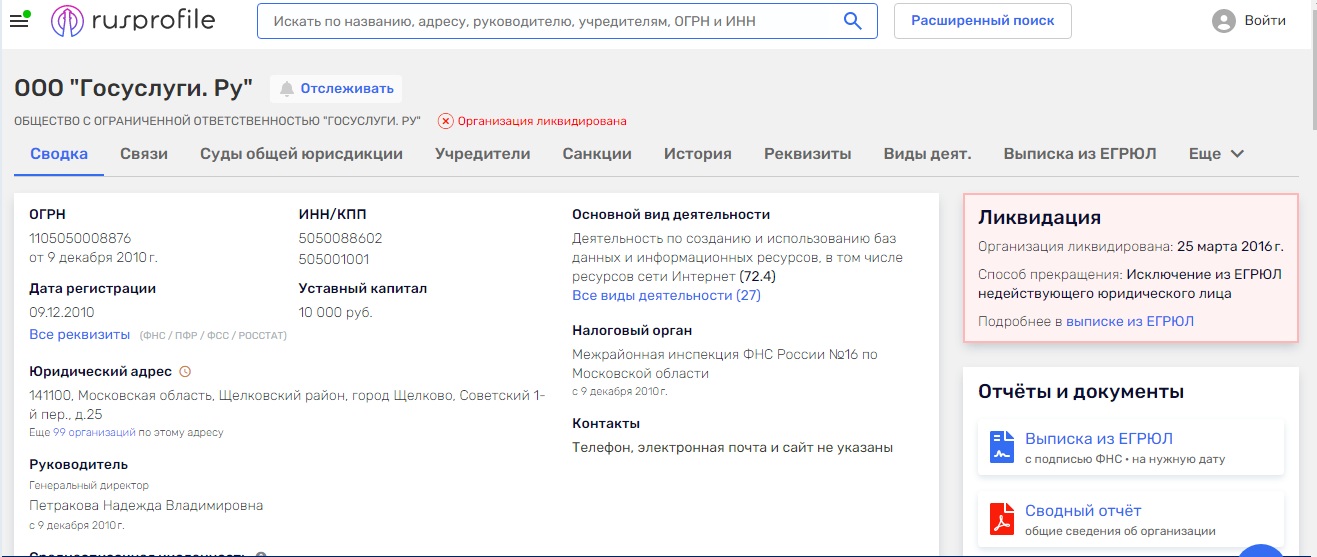Expand the Еще tab dropdown

[x=1216, y=154]
